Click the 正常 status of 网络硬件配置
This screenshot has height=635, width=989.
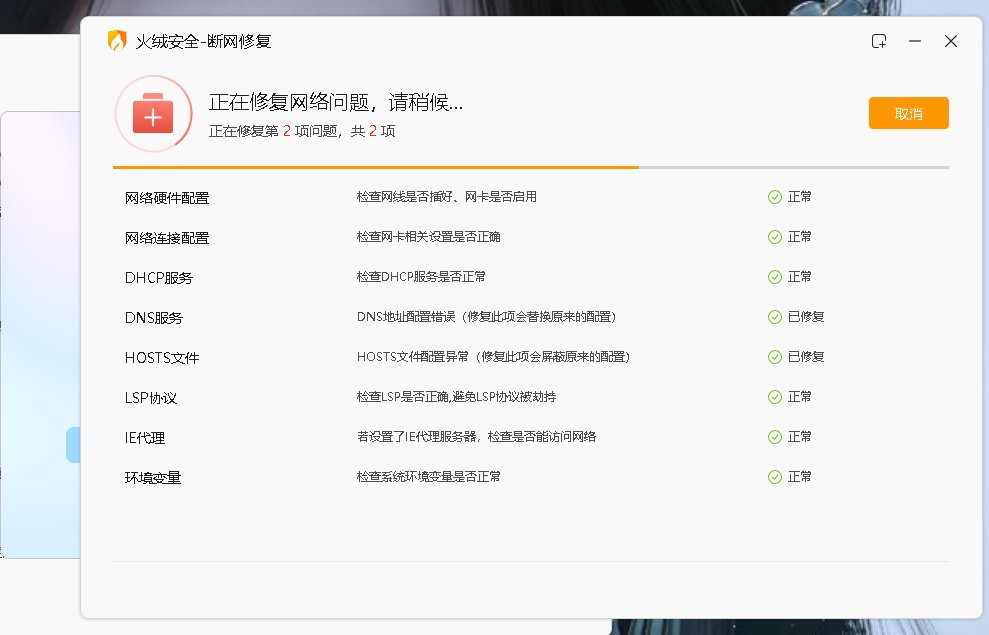coord(800,197)
